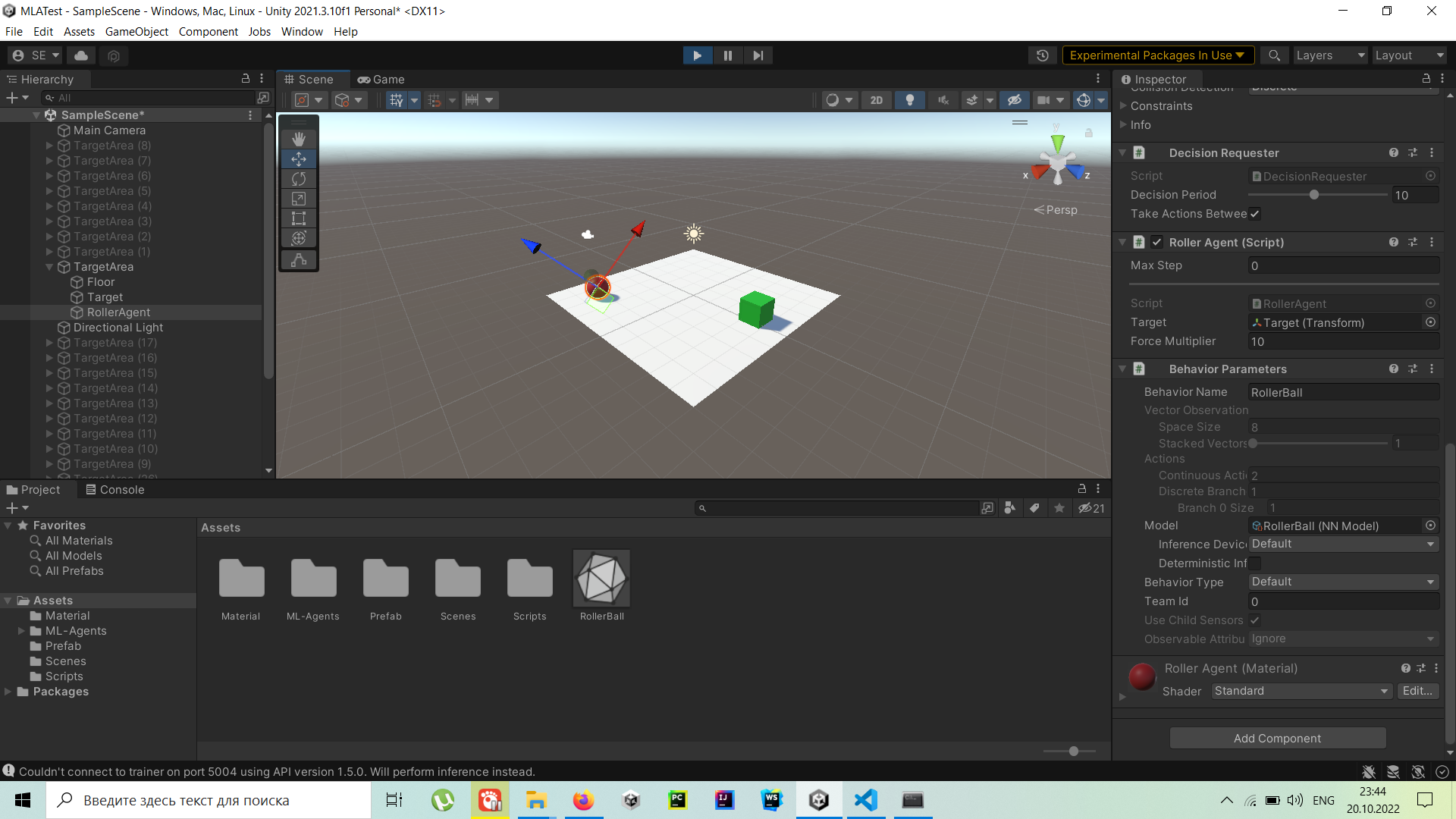Open the Undo History icon
1456x819 pixels.
coord(1043,55)
